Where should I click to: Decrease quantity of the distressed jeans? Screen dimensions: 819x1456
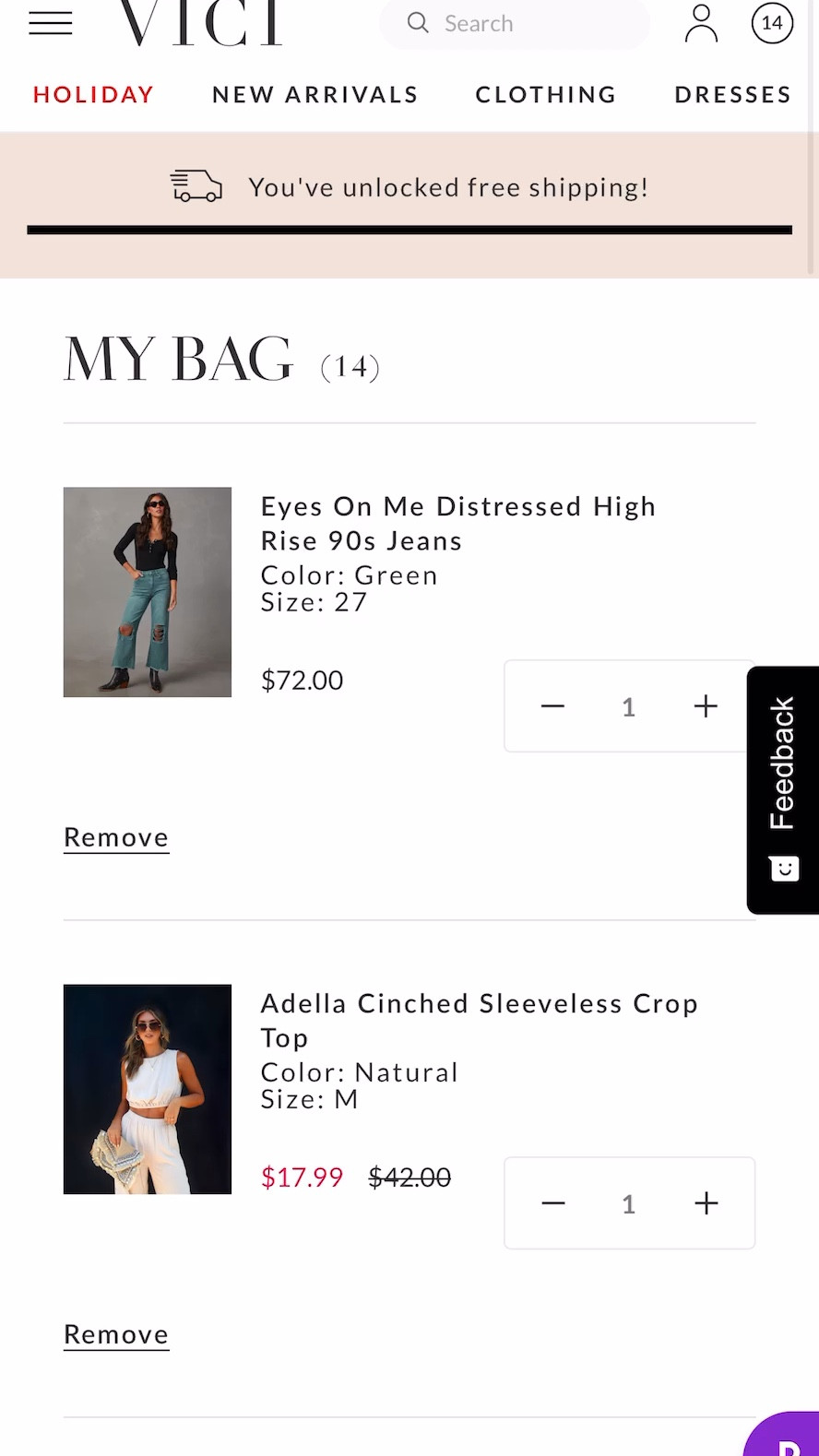click(x=552, y=705)
